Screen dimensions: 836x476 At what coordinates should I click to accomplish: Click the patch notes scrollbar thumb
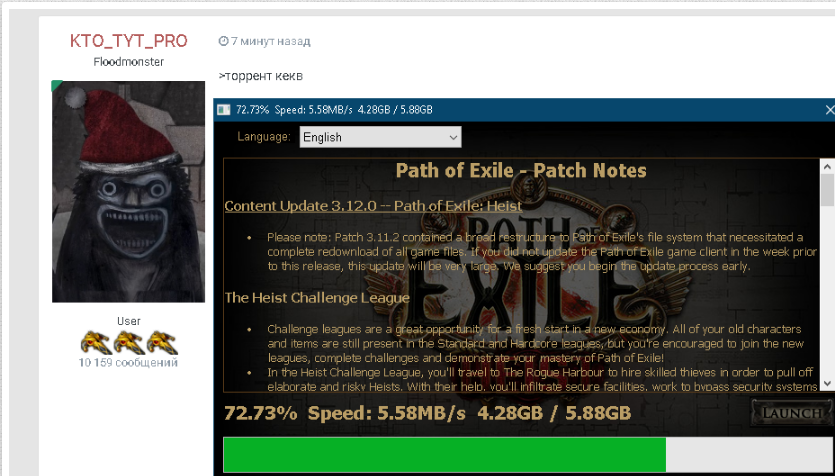click(827, 190)
